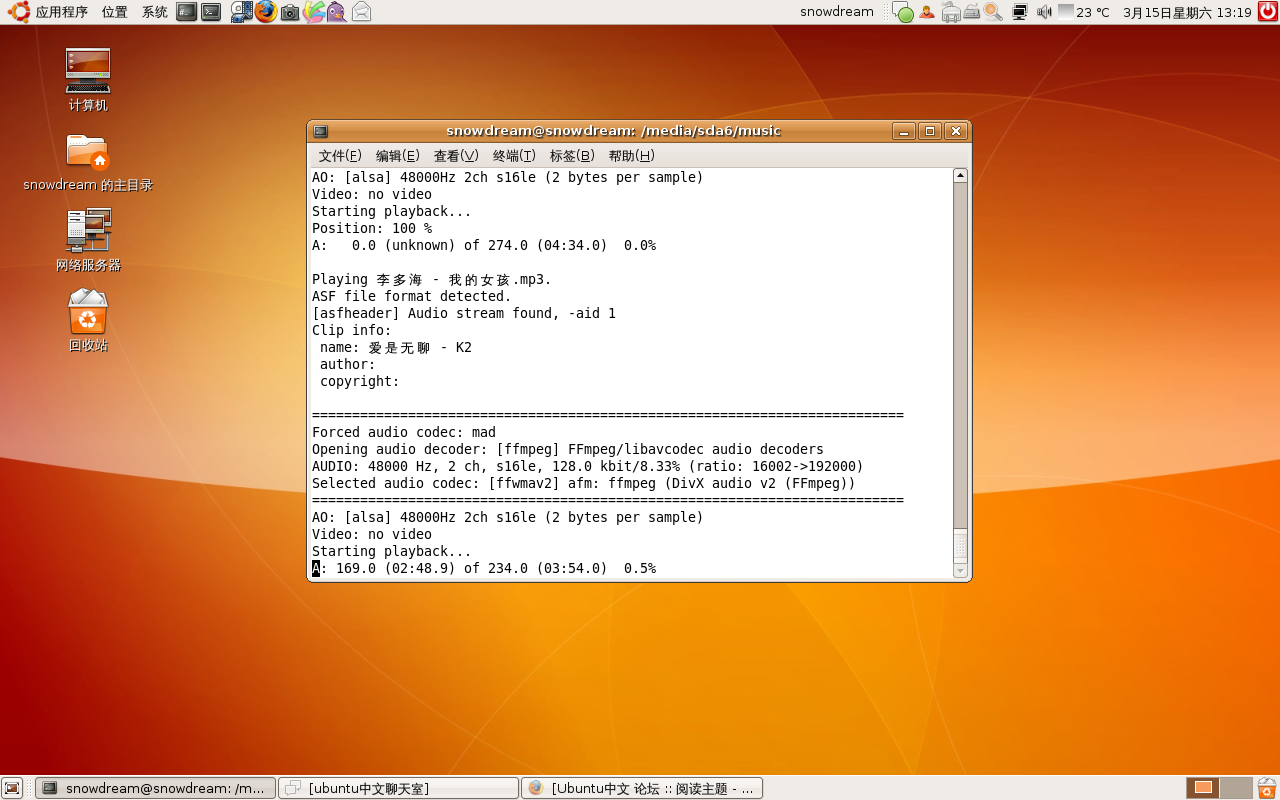Click the text 'Playing 李多海 - 我的女孩.mp3.'
The width and height of the screenshot is (1280, 800).
(432, 279)
